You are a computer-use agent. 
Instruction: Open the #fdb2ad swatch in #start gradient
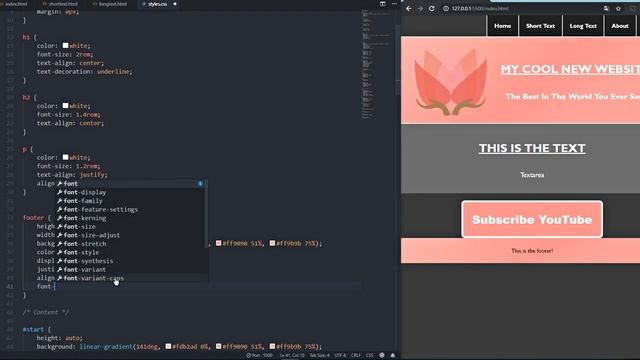click(168, 346)
